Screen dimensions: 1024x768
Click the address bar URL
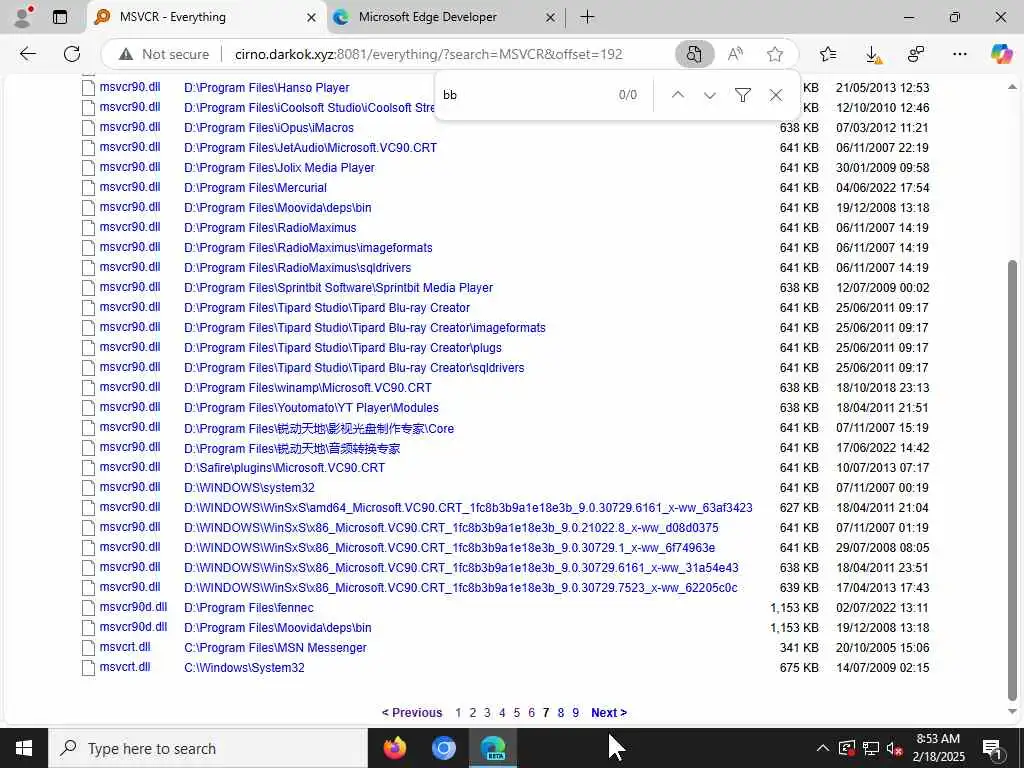pyautogui.click(x=428, y=54)
